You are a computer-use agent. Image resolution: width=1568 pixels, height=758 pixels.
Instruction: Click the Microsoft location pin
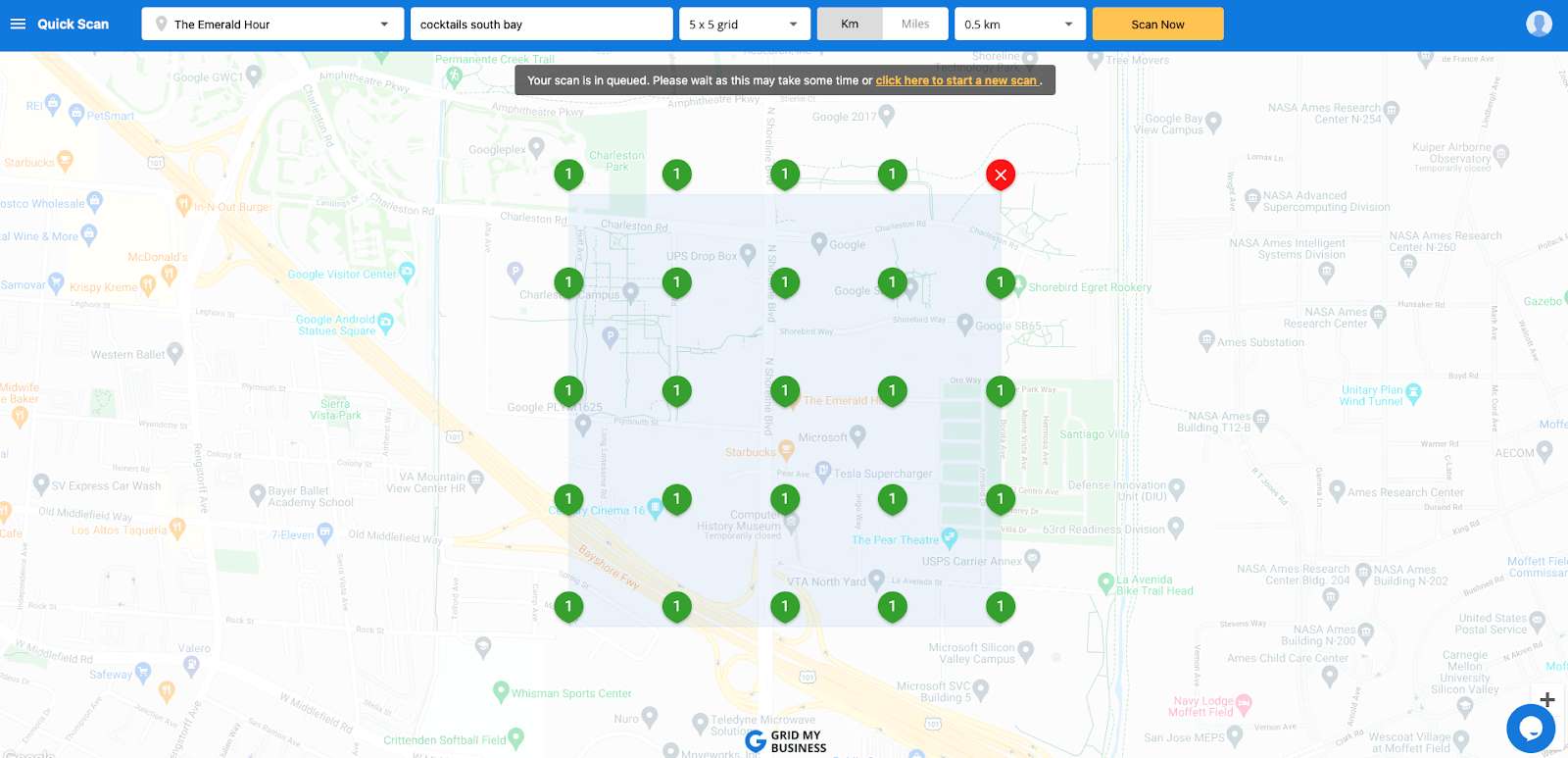(857, 433)
